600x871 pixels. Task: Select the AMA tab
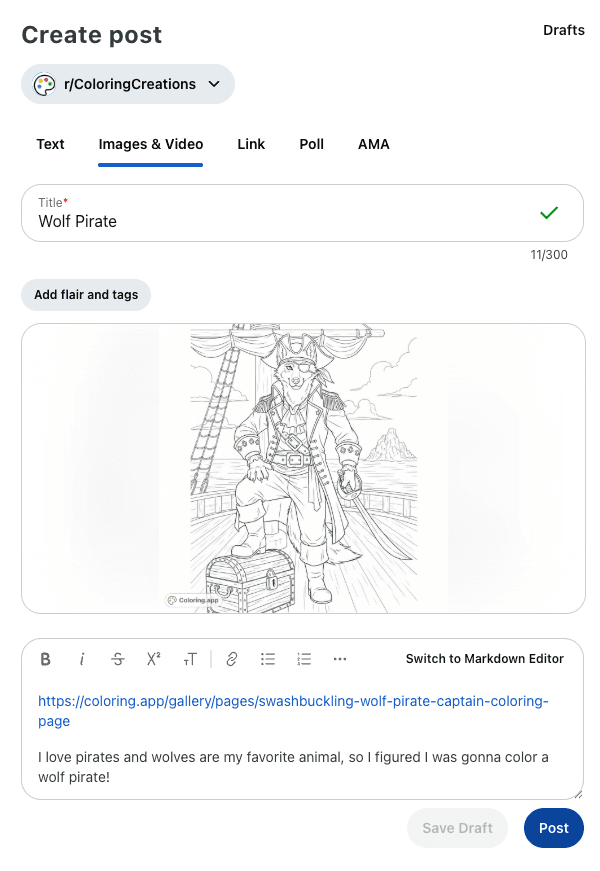pos(374,144)
